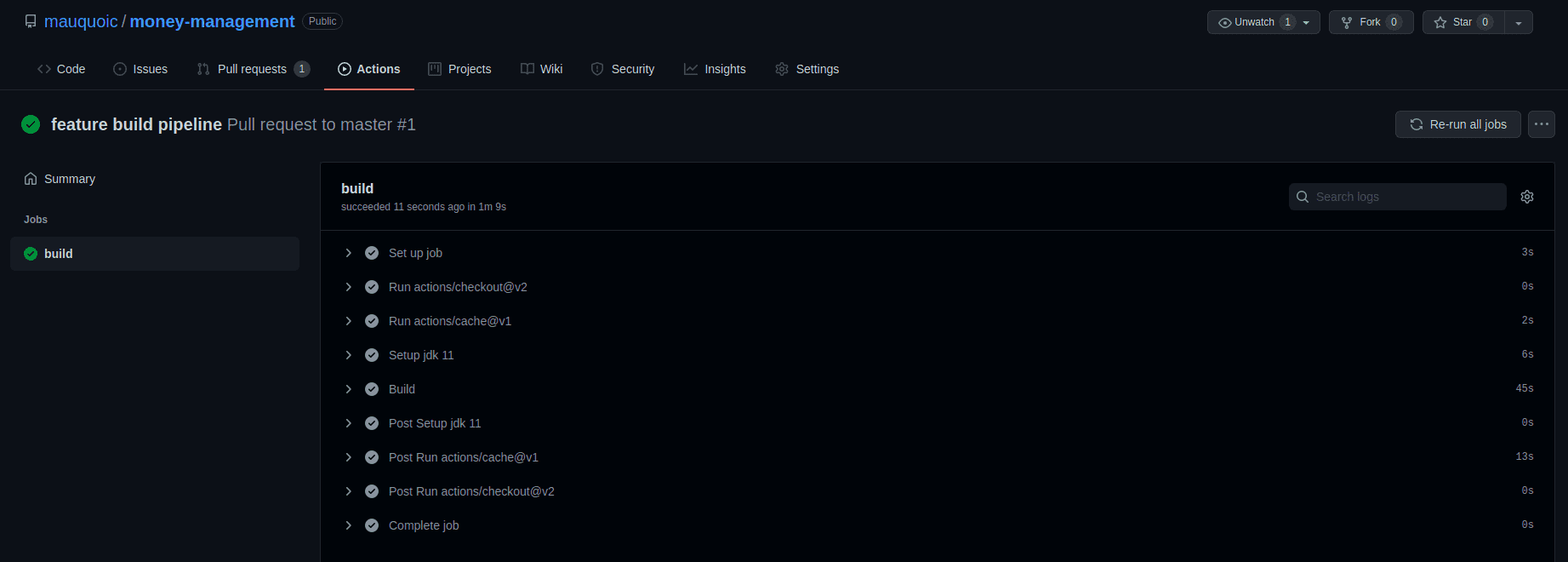The height and width of the screenshot is (562, 1568).
Task: Click the success check icon for Run actions/cache@v1
Action: pyautogui.click(x=372, y=321)
